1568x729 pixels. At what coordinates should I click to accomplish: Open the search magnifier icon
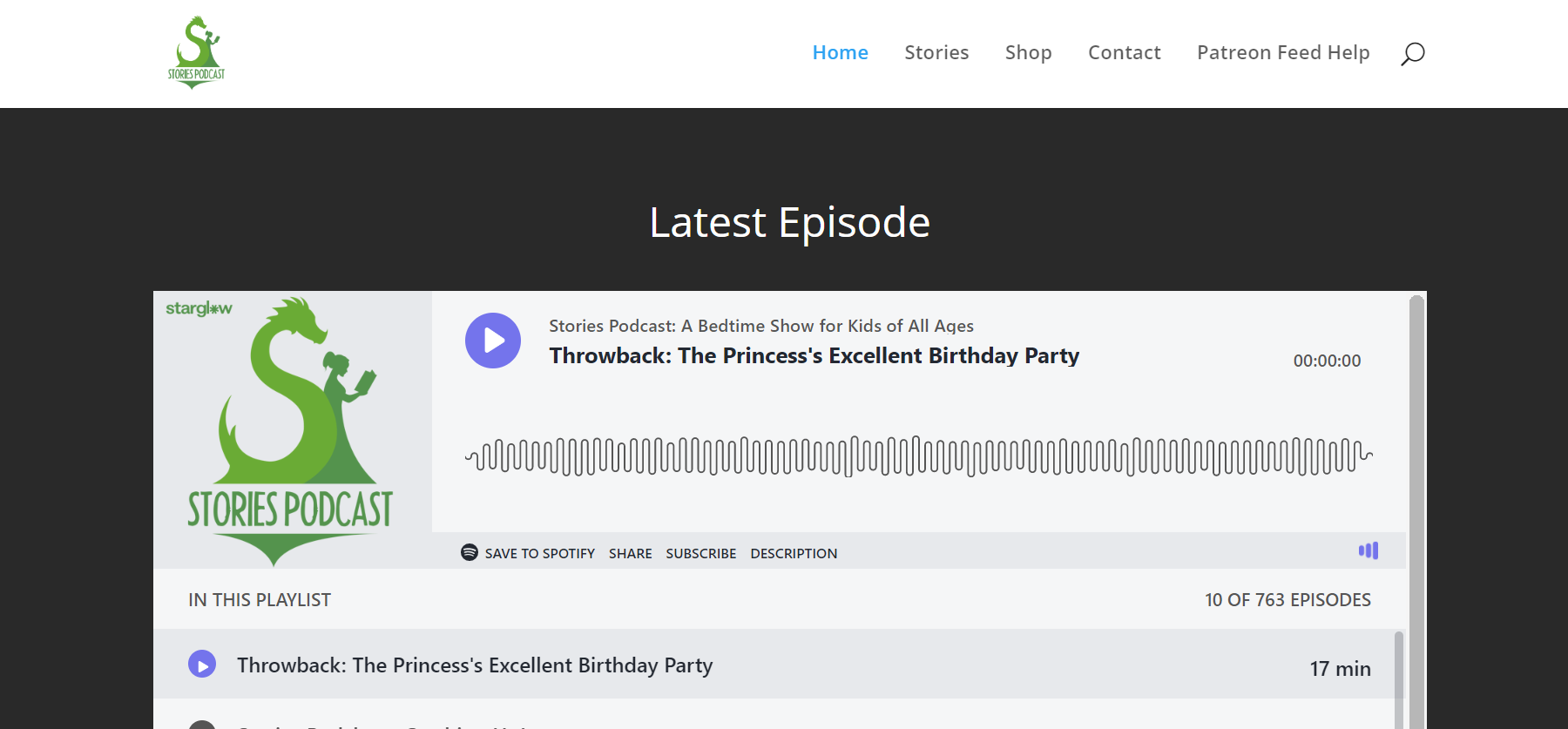coord(1412,54)
